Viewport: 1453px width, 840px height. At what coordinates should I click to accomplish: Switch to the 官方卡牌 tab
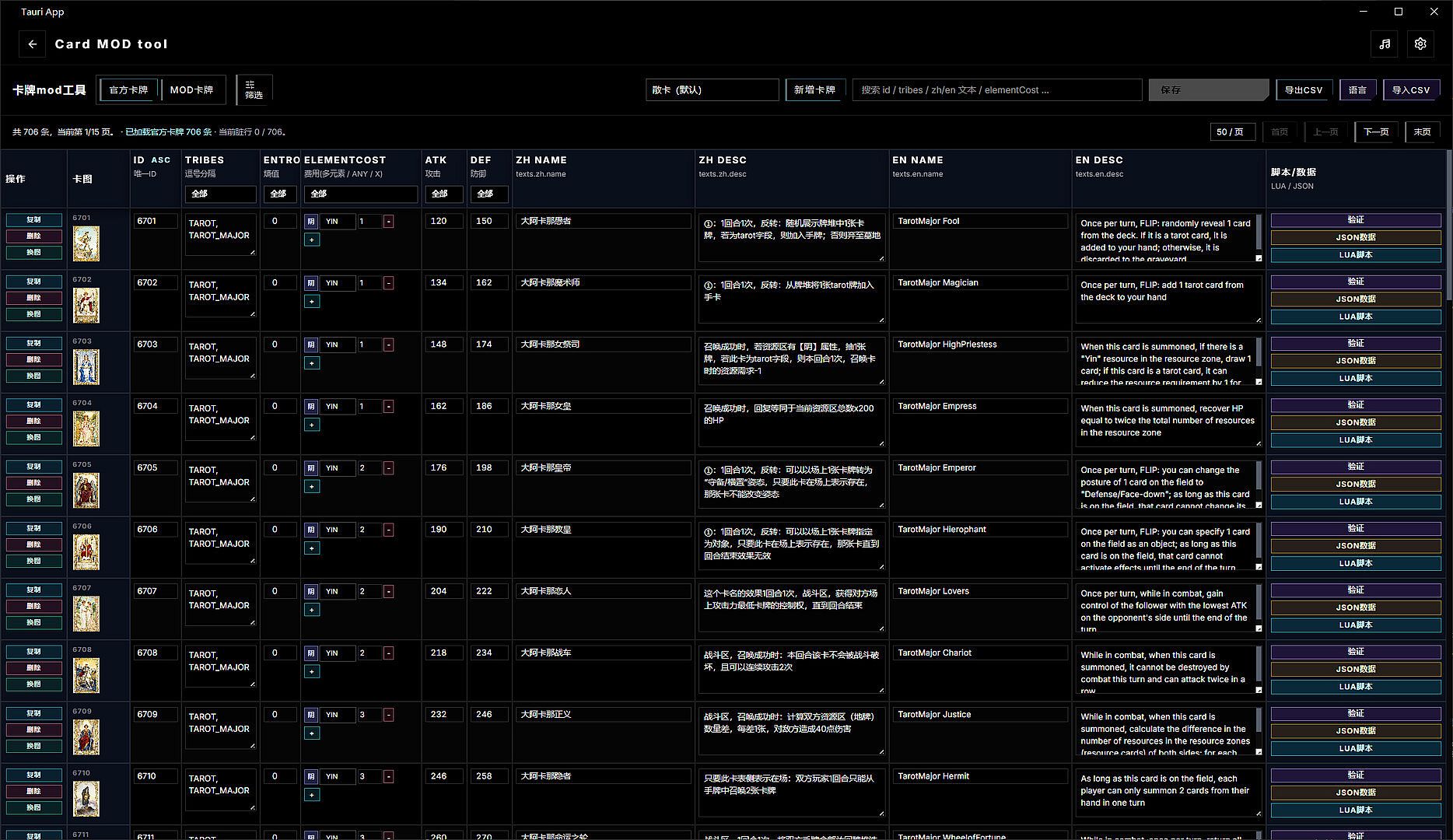[x=128, y=89]
